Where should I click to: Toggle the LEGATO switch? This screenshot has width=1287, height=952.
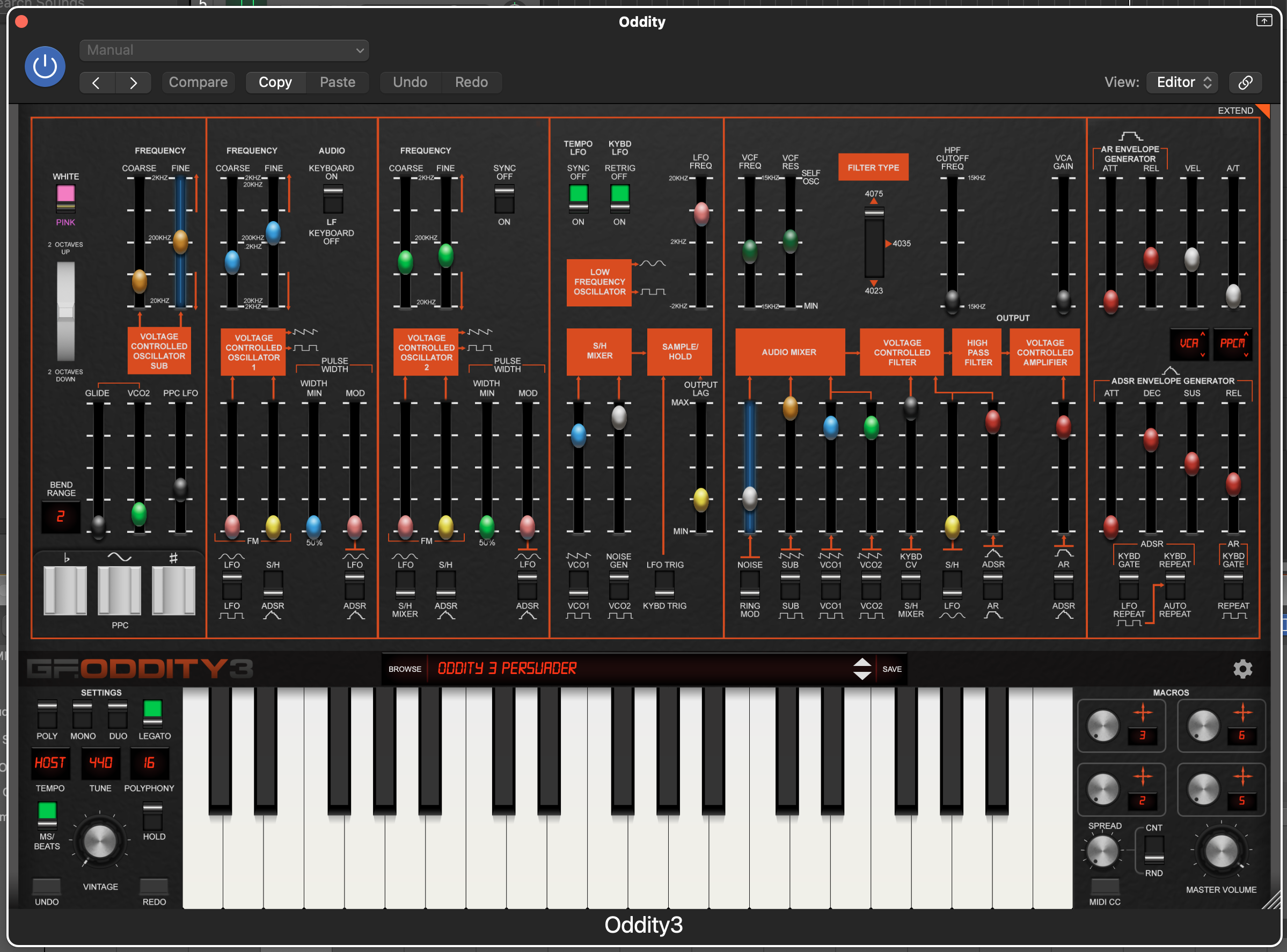point(153,715)
